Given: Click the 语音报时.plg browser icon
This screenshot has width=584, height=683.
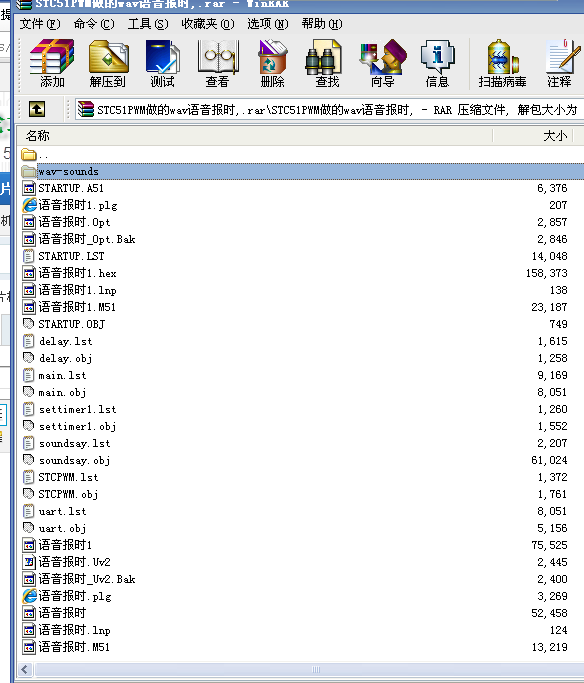Looking at the screenshot, I should pos(29,596).
